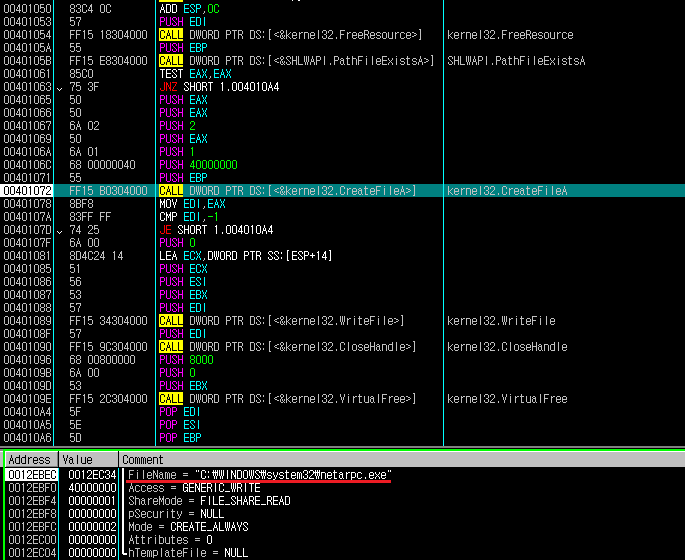Select PUSH 0 at address 0040109B
This screenshot has width=685, height=560.
(177, 373)
